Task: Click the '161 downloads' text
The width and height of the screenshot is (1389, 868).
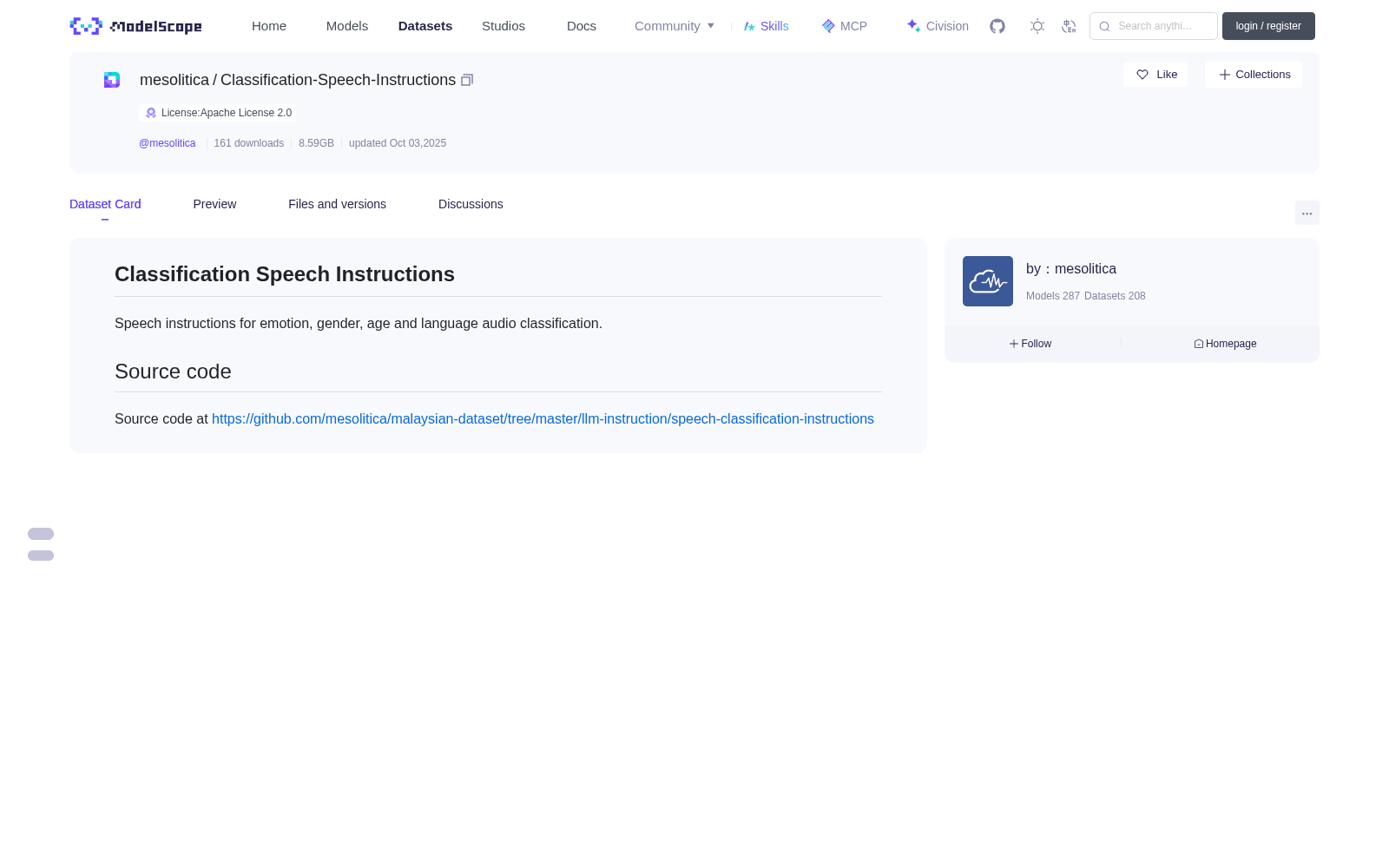Action: [249, 143]
